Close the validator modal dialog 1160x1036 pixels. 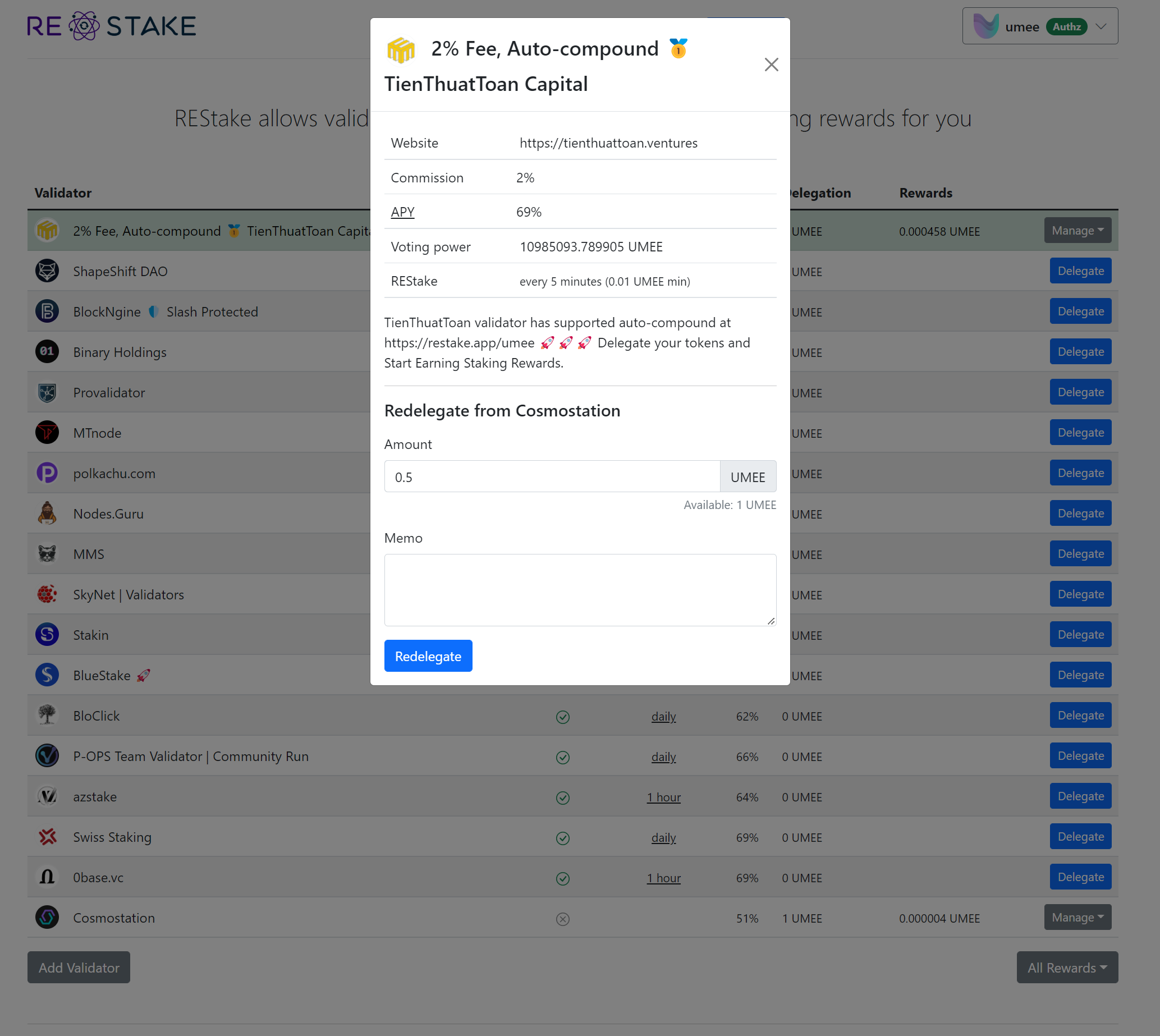click(x=771, y=65)
